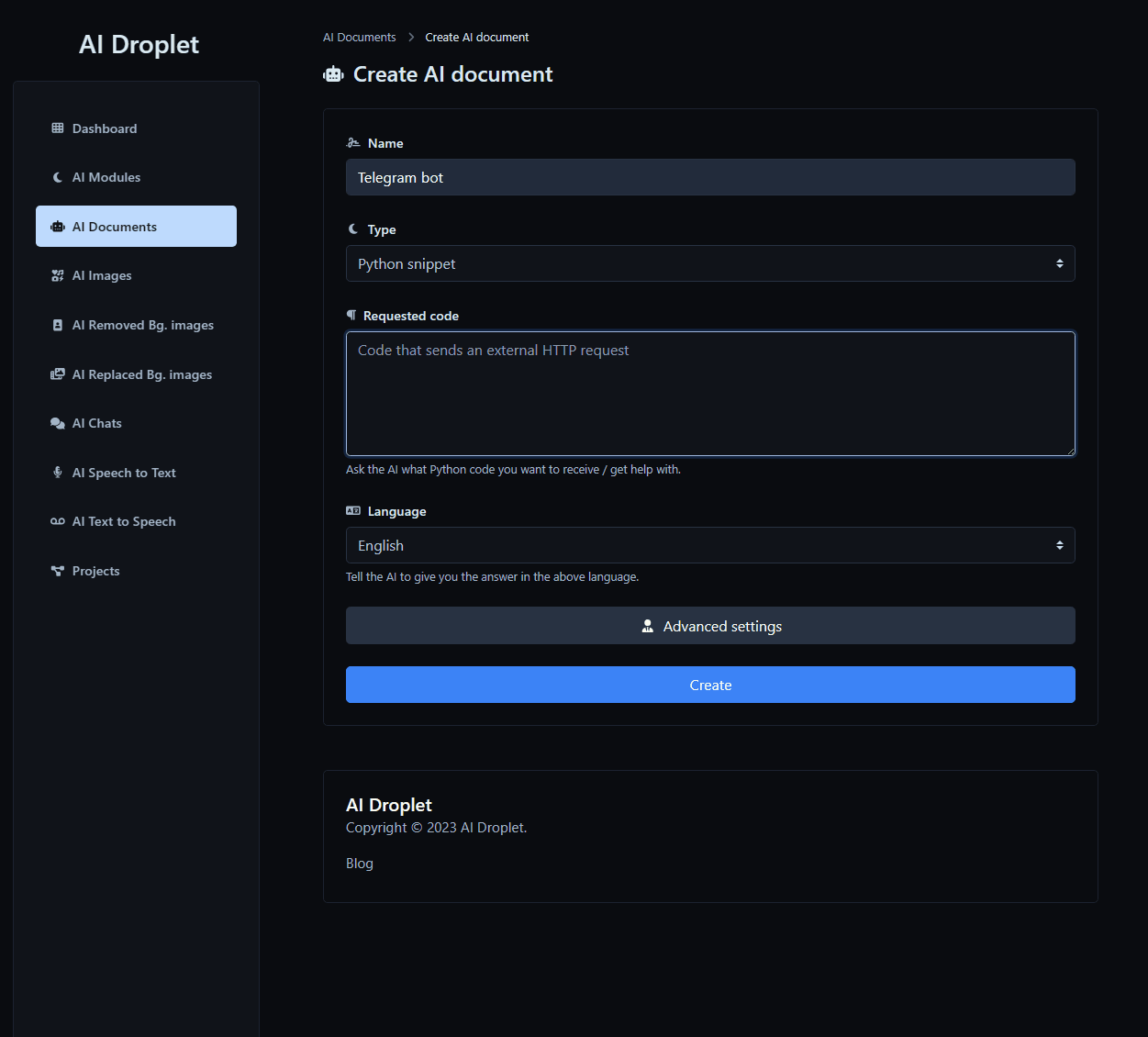This screenshot has height=1037, width=1148.
Task: Click the AI Speech to Text microphone icon
Action: (x=58, y=473)
